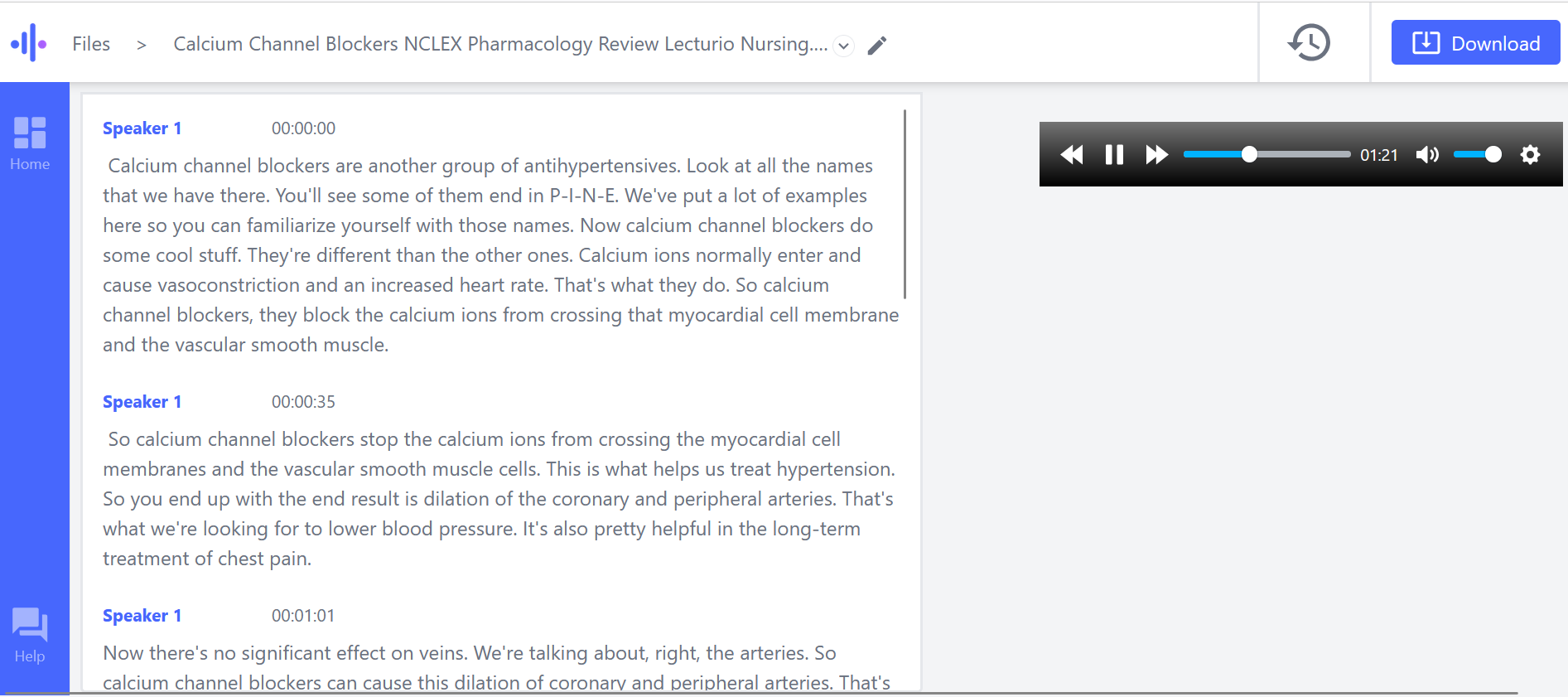This screenshot has width=1568, height=697.
Task: Fast-forward the audio playback
Action: pos(1156,155)
